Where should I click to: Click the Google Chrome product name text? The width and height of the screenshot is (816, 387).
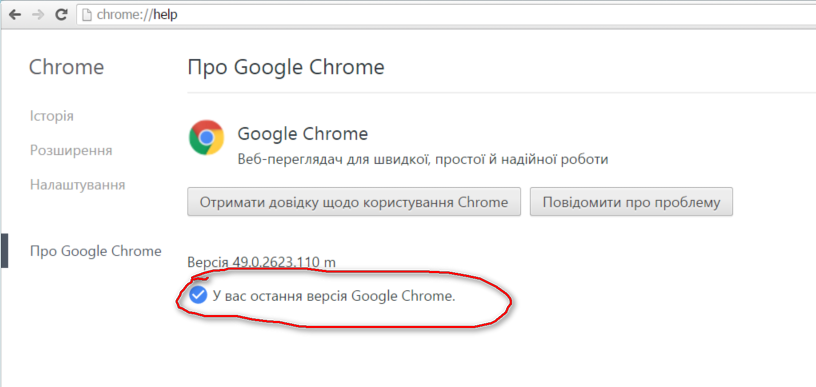[x=303, y=134]
